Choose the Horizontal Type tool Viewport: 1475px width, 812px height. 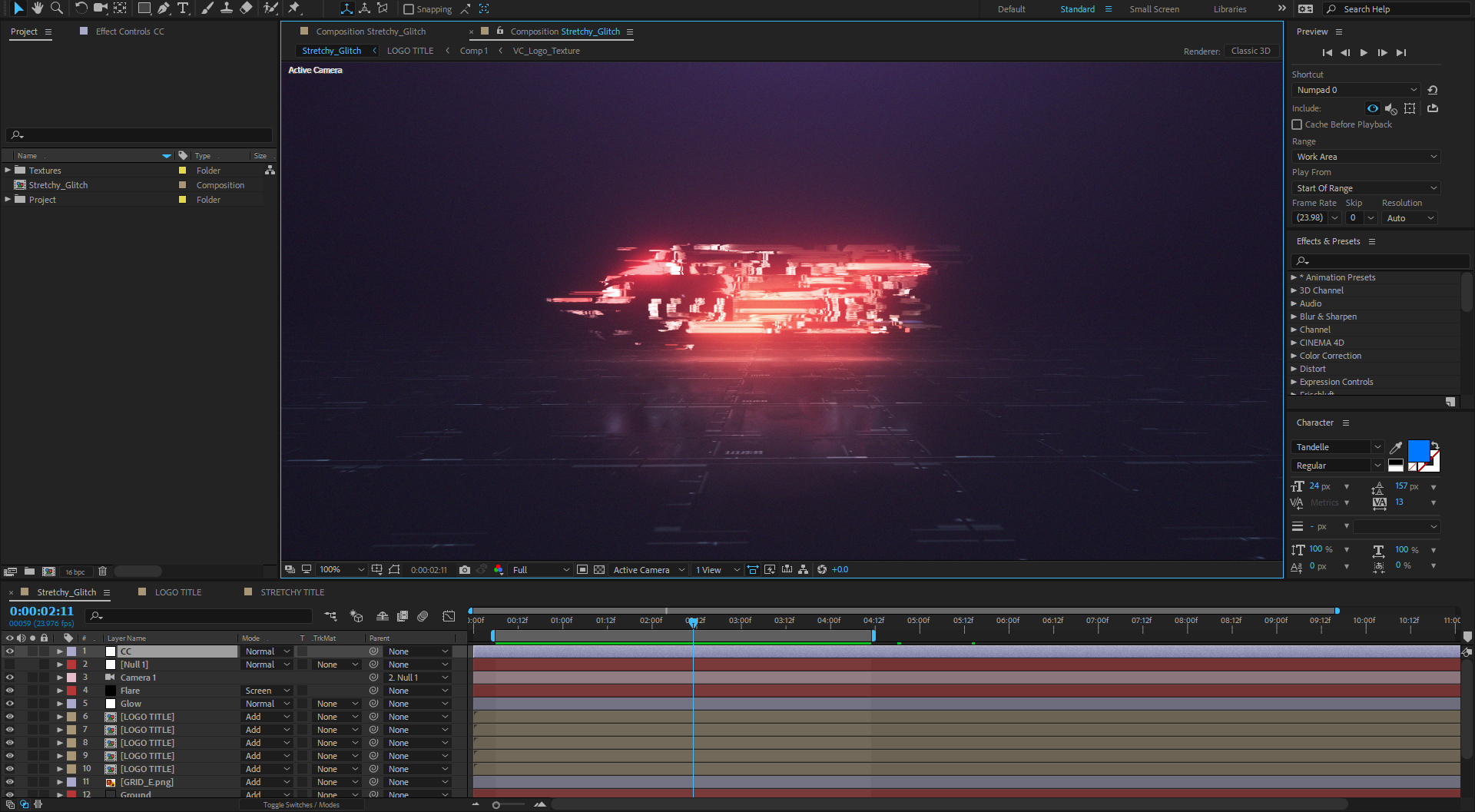point(183,8)
